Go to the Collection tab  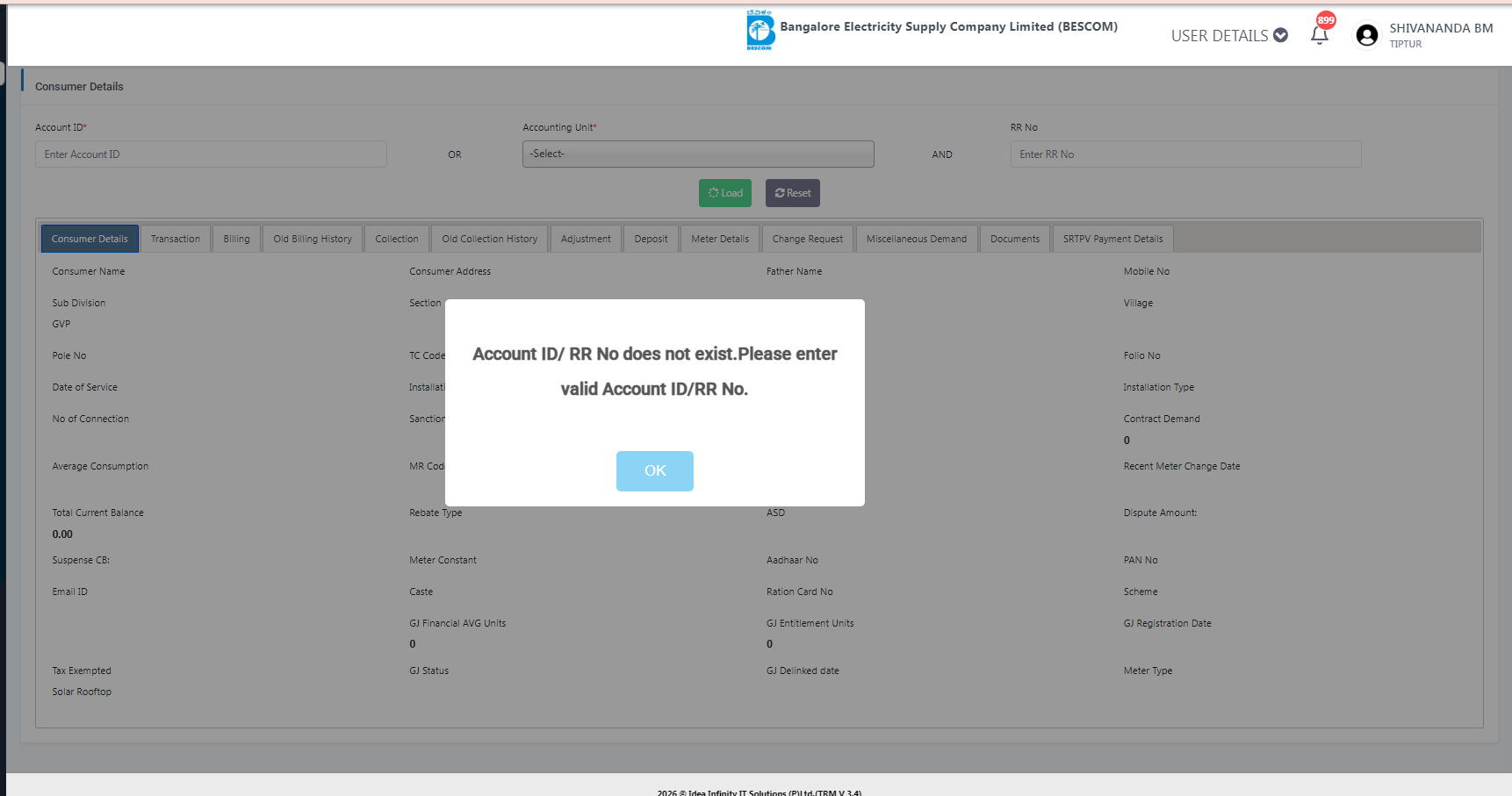397,239
